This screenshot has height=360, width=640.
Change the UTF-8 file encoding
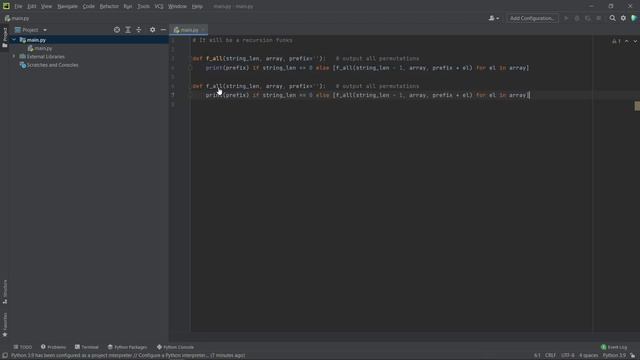point(567,356)
